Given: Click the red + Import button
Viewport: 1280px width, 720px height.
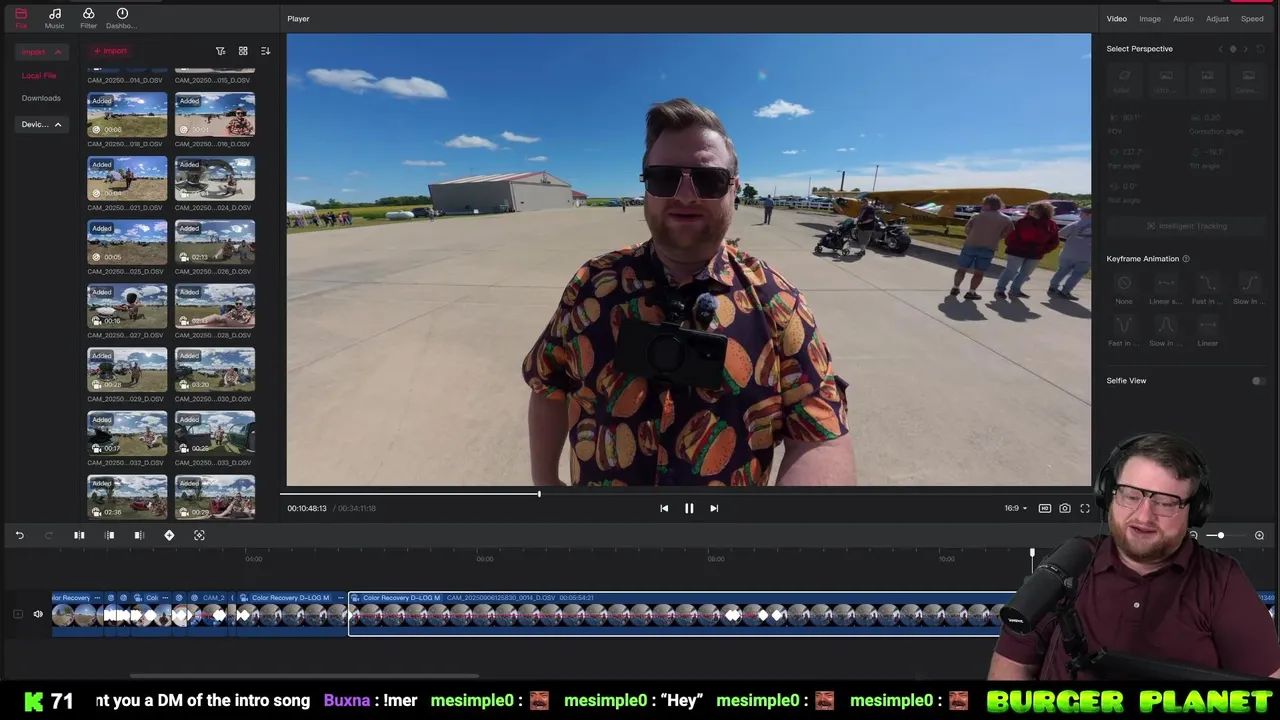Looking at the screenshot, I should coord(110,51).
